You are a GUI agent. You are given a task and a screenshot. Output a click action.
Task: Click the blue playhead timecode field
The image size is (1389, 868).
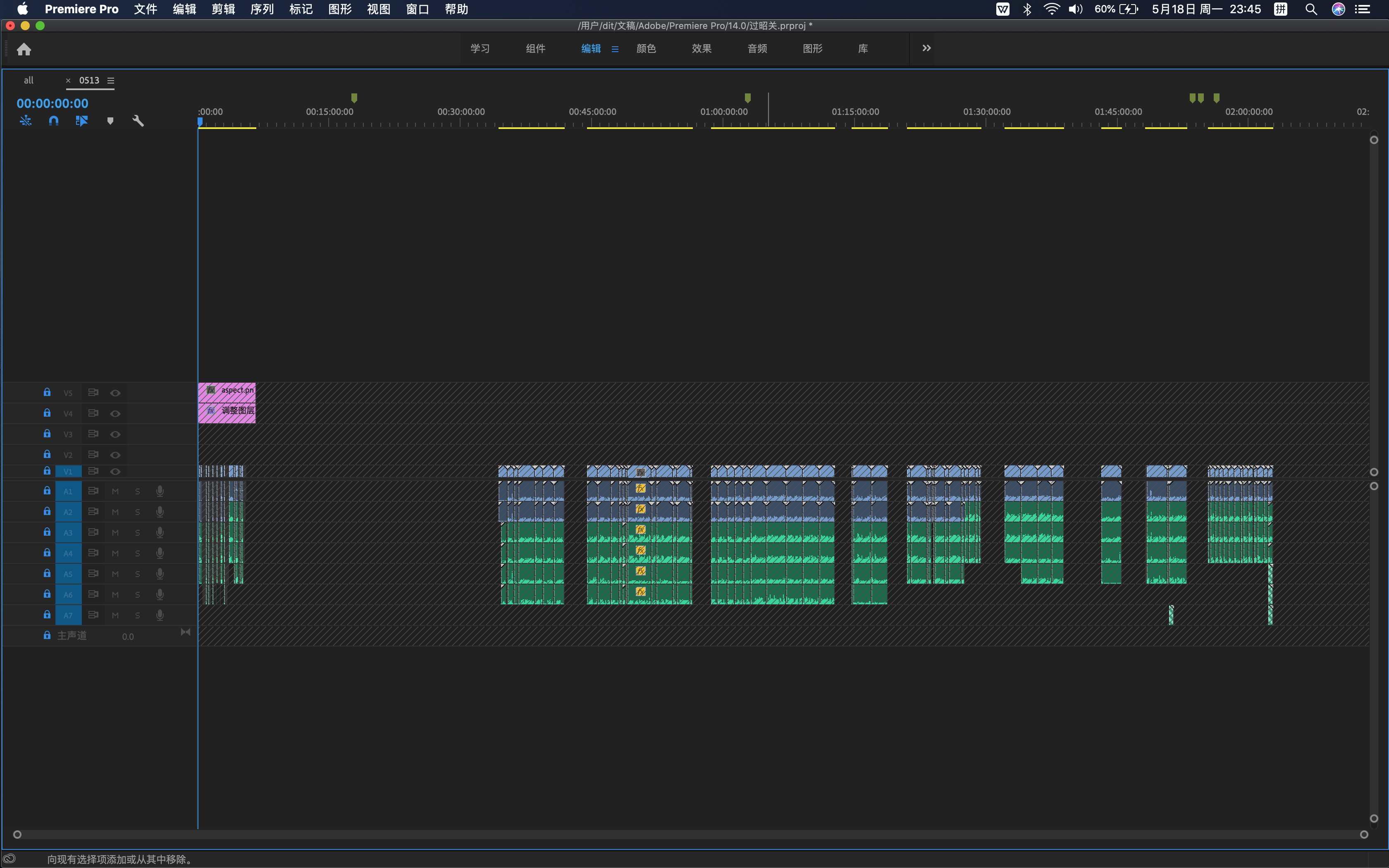52,103
